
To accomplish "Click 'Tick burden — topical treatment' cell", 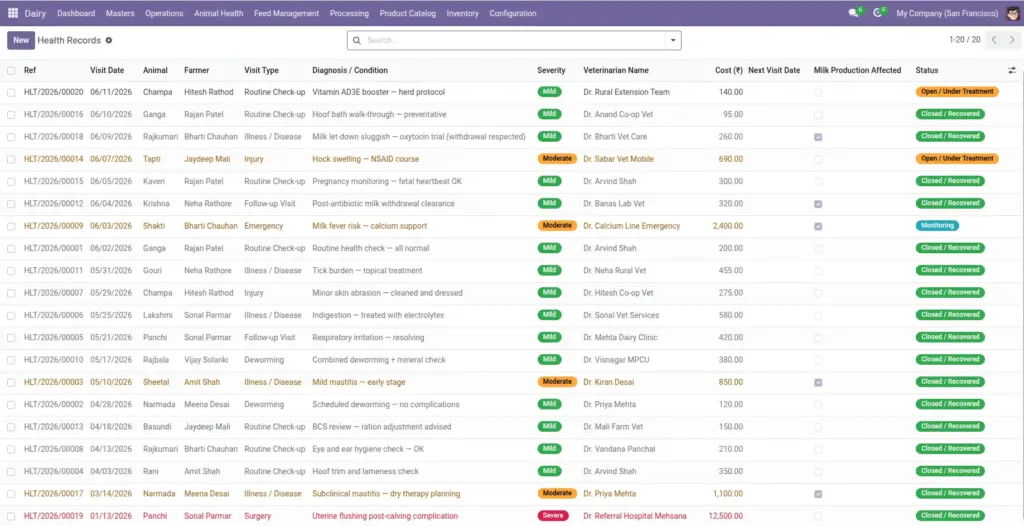I will pyautogui.click(x=367, y=271).
